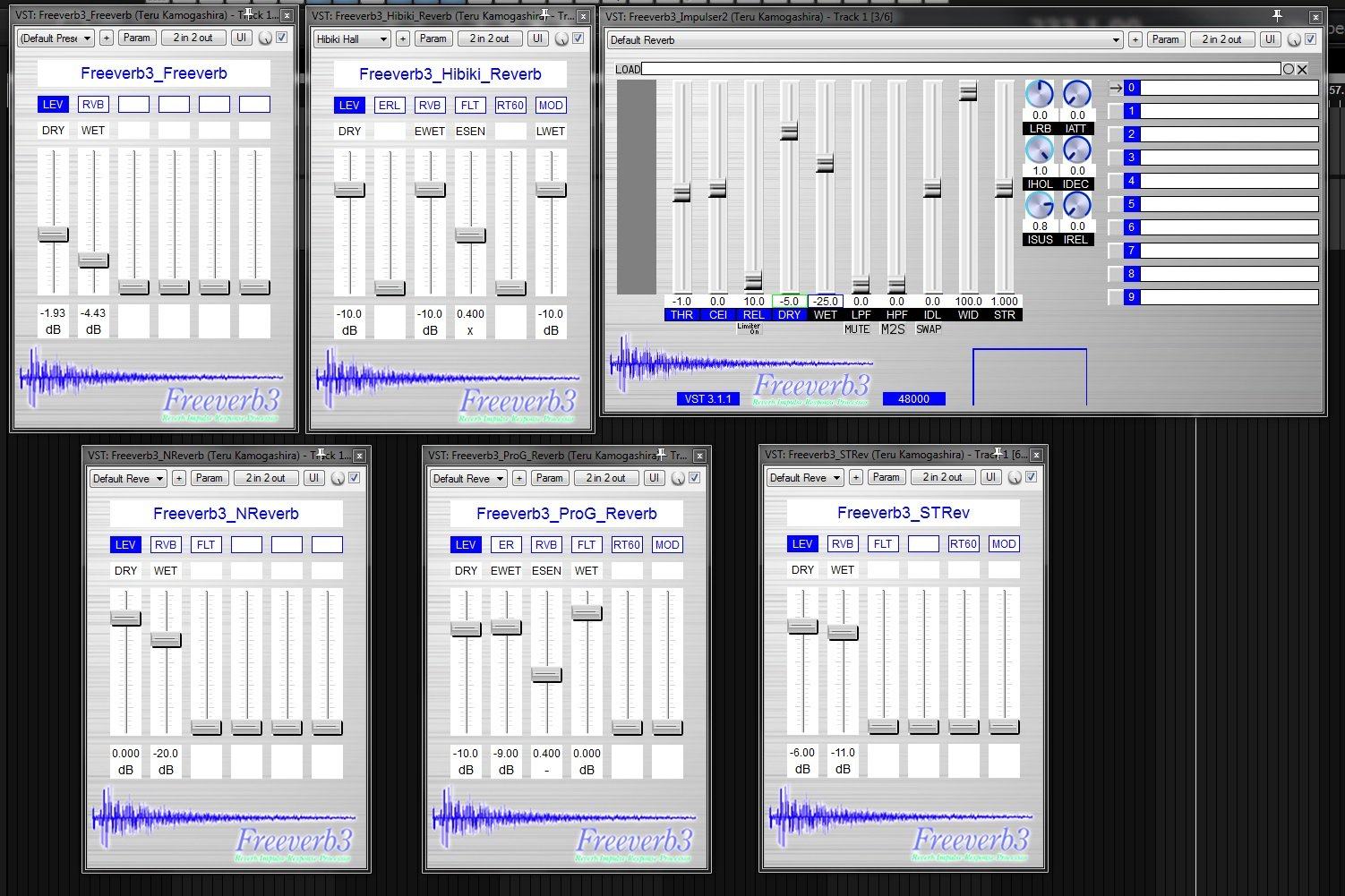Open the UI button in Freeverb3_Freeverb window
Viewport: 1345px width, 896px height.
(241, 38)
